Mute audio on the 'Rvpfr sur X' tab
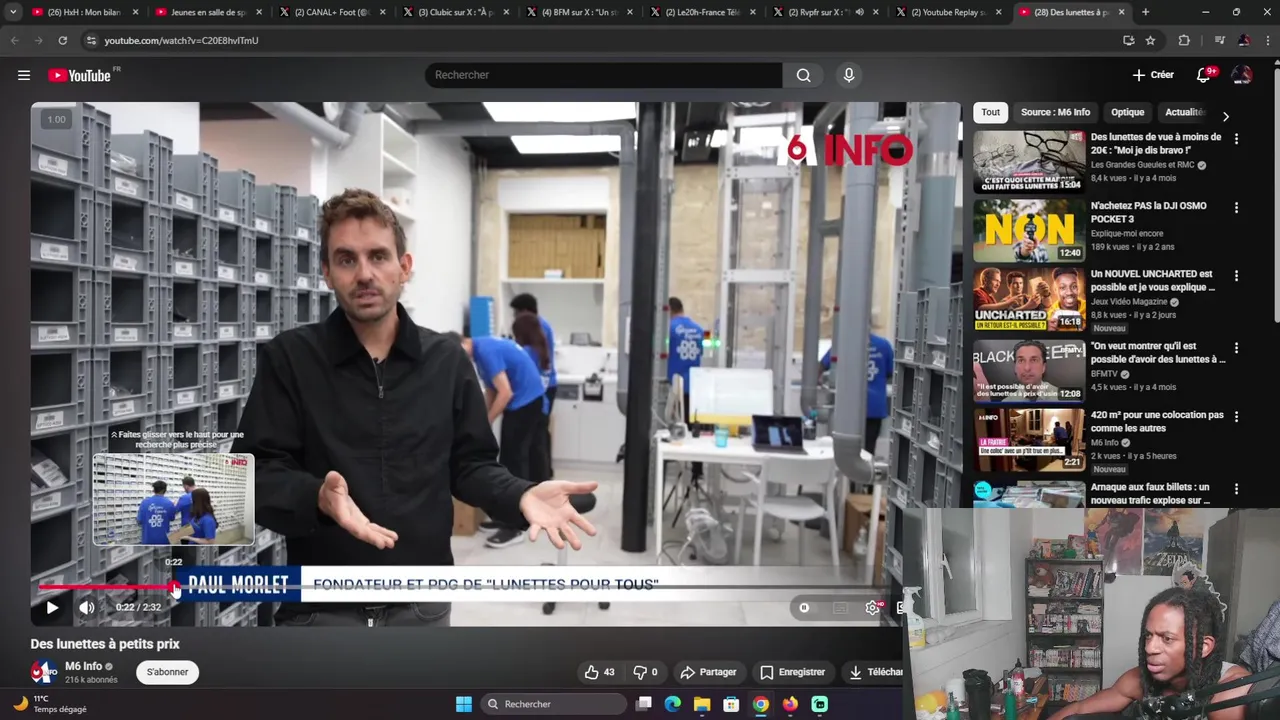 859,12
